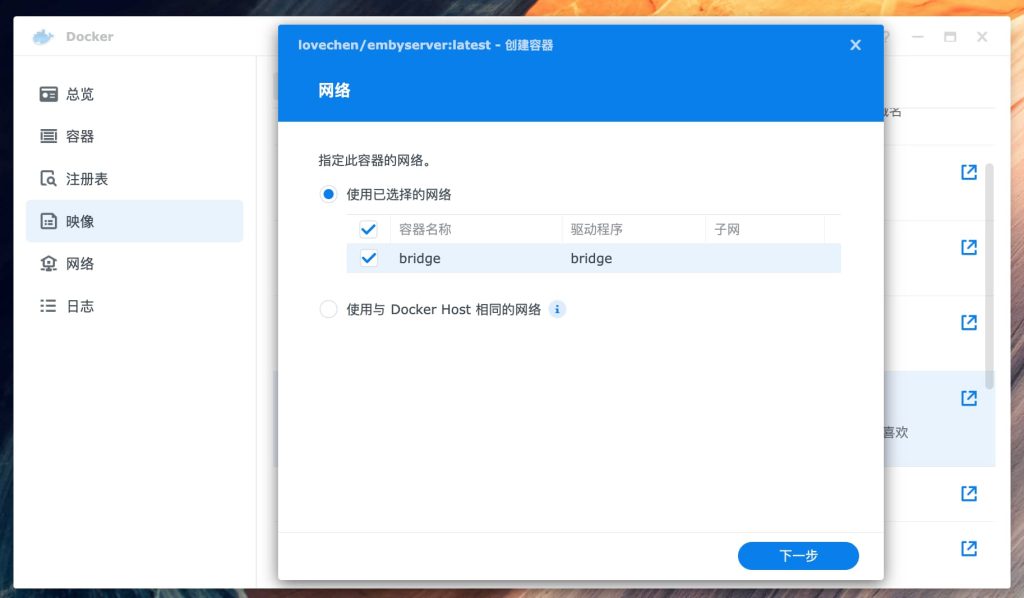Viewport: 1024px width, 598px height.
Task: Click the 注册表 registry search icon
Action: tap(48, 179)
